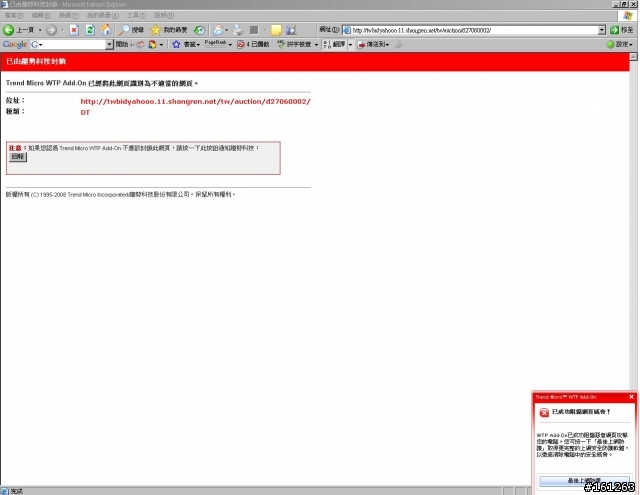640x495 pixels.
Task: Click the blocked shangren.net URL link
Action: click(195, 101)
